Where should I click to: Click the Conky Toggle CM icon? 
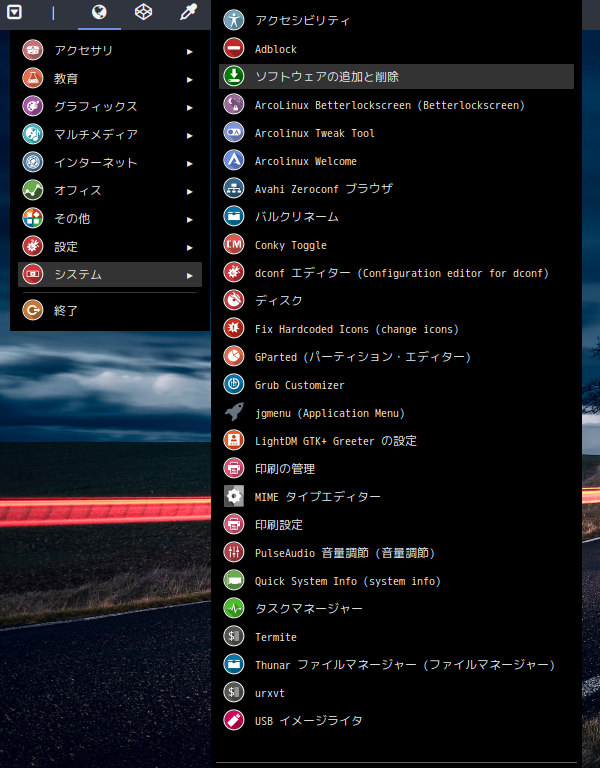pyautogui.click(x=234, y=244)
